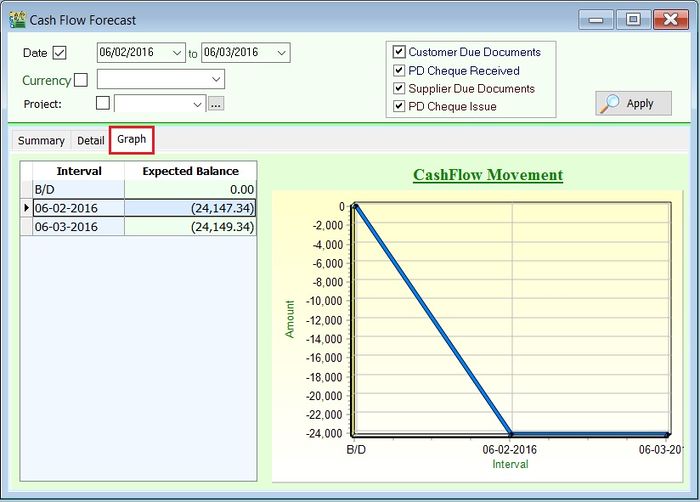Image resolution: width=700 pixels, height=502 pixels.
Task: Enable the Currency checkbox
Action: (81, 80)
